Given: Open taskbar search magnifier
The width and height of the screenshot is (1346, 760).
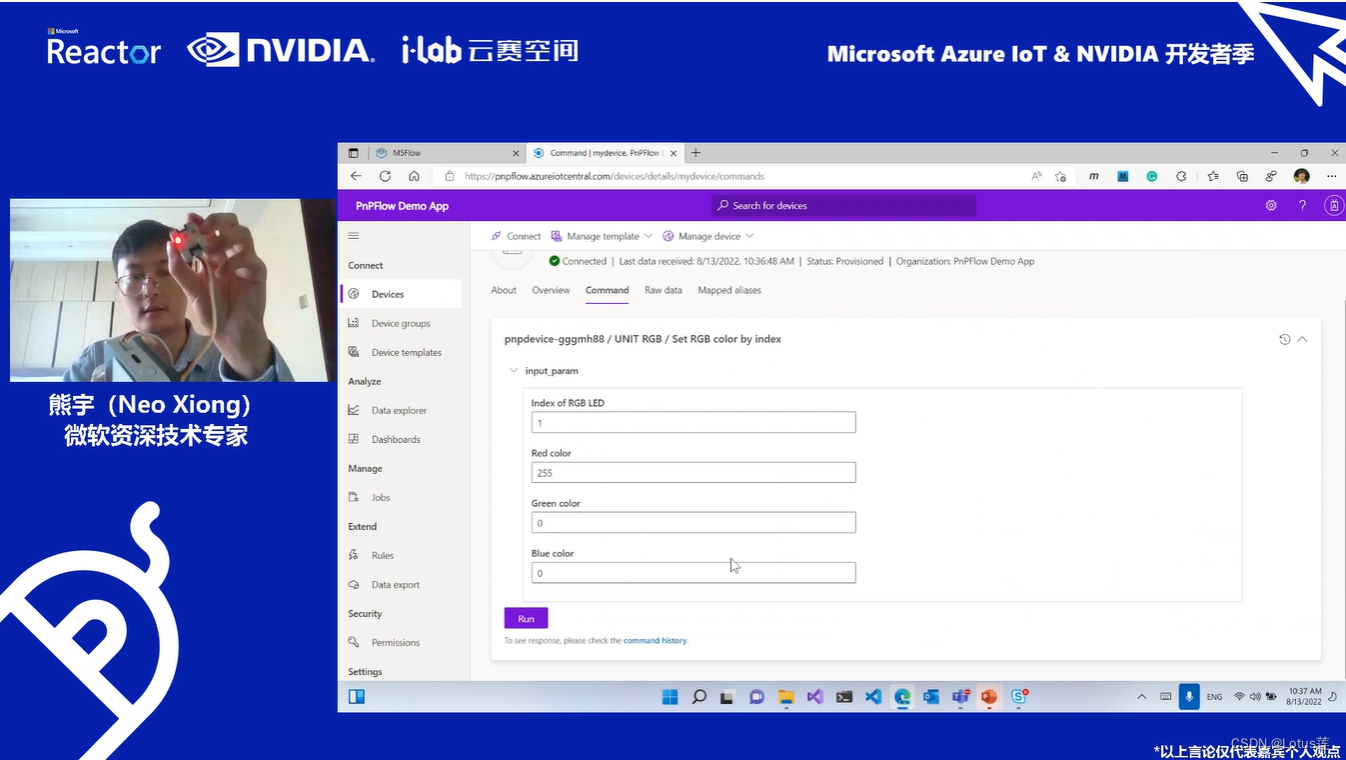Looking at the screenshot, I should click(699, 697).
